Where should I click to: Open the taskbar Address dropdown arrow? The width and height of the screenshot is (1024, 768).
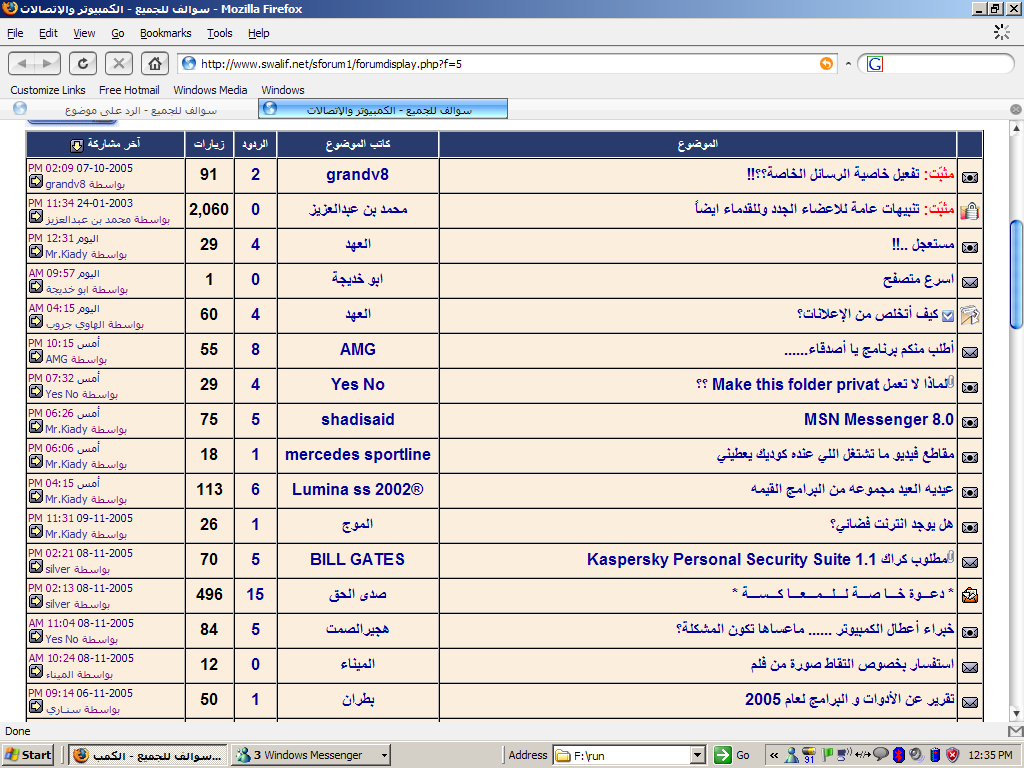(698, 755)
